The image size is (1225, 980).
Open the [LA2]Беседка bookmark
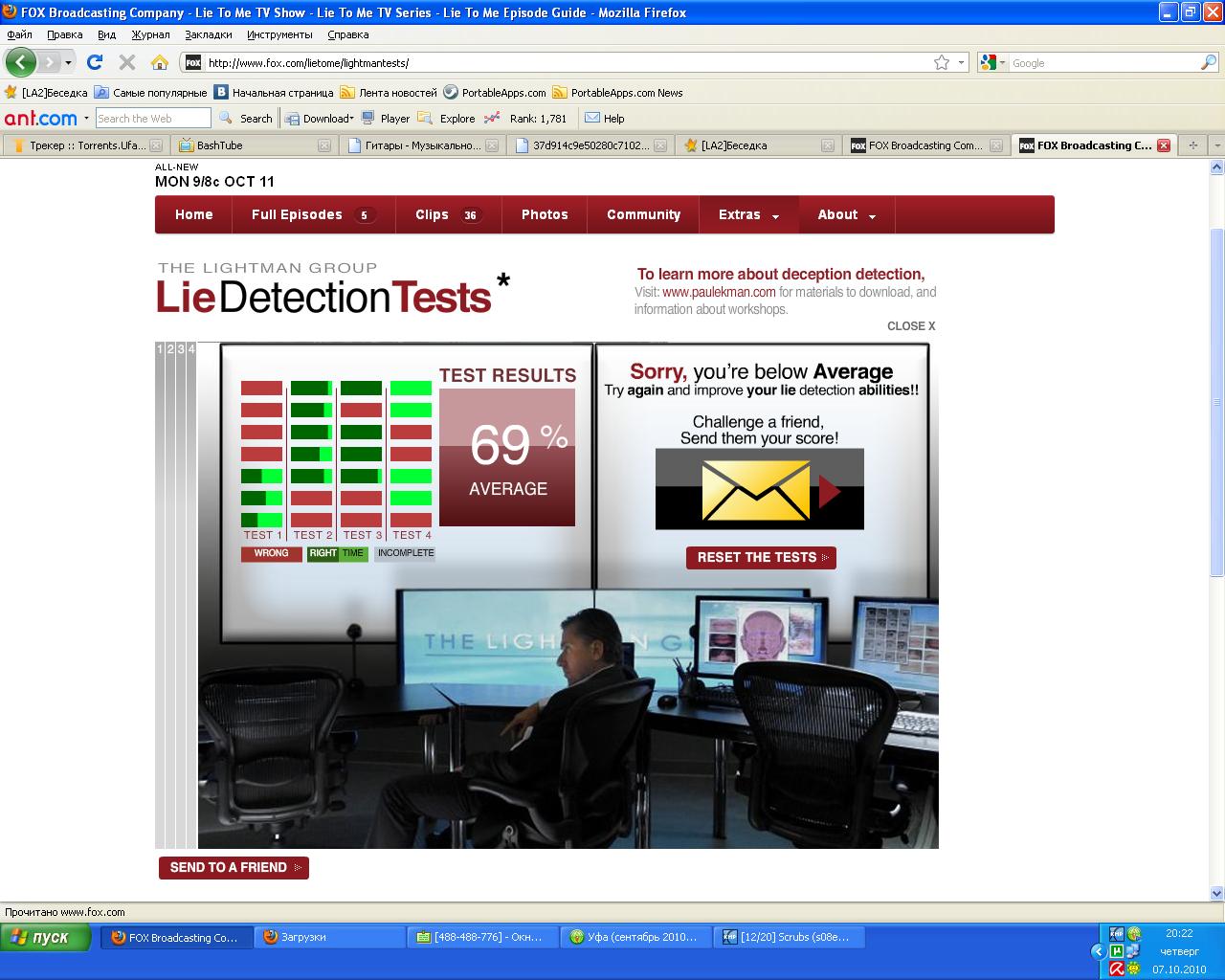tap(46, 93)
